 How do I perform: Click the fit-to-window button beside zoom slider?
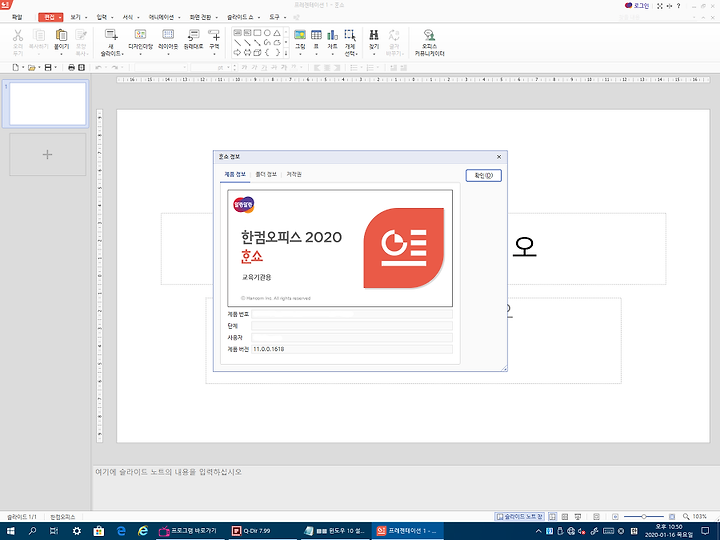(x=672, y=517)
